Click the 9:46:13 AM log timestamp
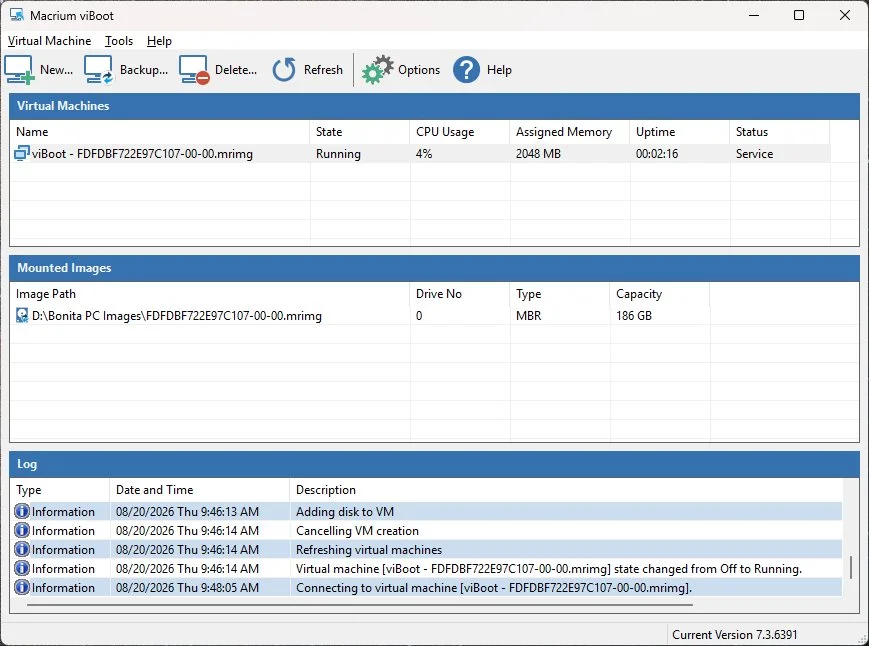The image size is (869, 646). click(187, 511)
